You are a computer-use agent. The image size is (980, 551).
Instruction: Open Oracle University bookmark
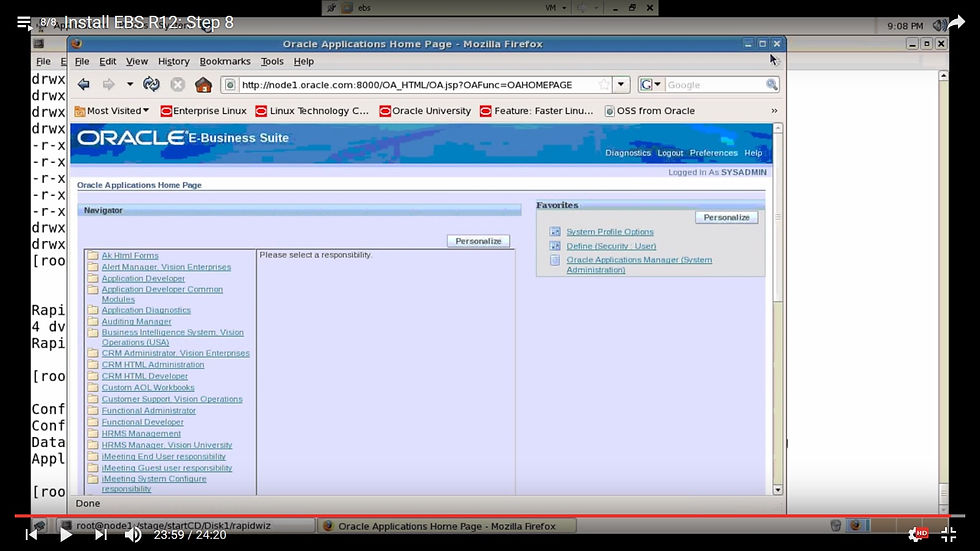pos(425,111)
